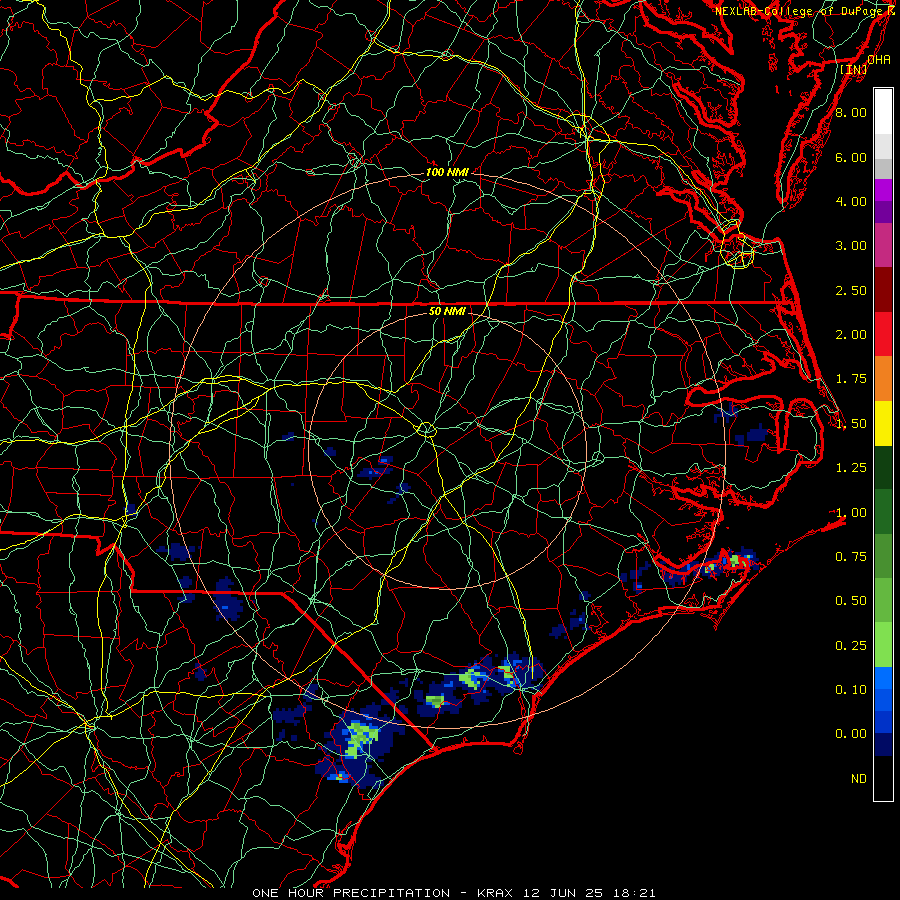Click the "4.00" legend value
This screenshot has height=900, width=900.
coord(851,201)
